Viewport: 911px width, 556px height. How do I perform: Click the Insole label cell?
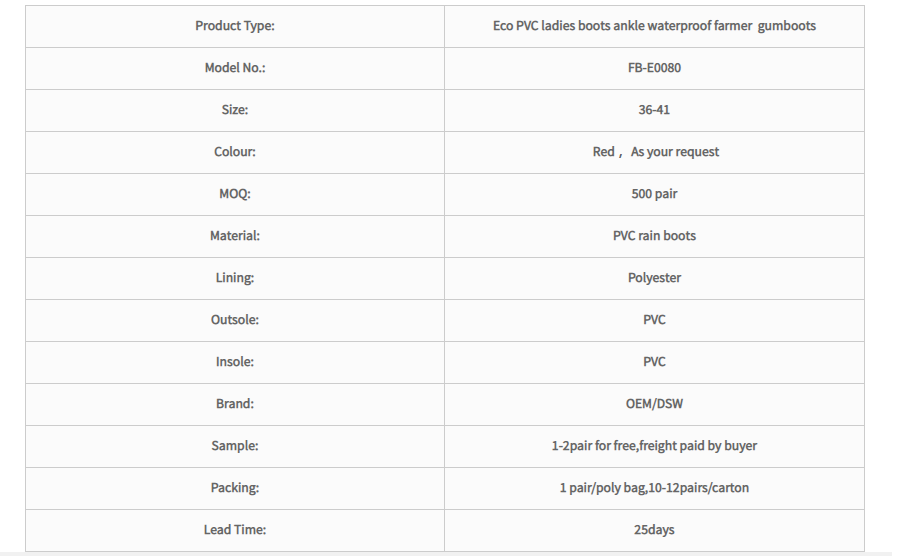point(235,362)
